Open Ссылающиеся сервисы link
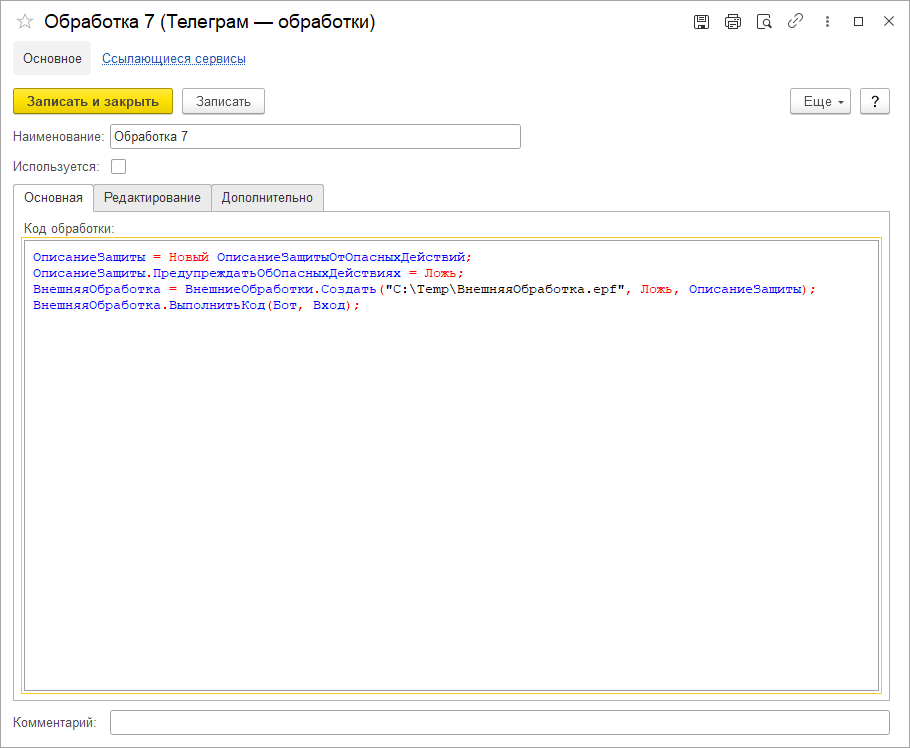910x748 pixels. coord(174,59)
